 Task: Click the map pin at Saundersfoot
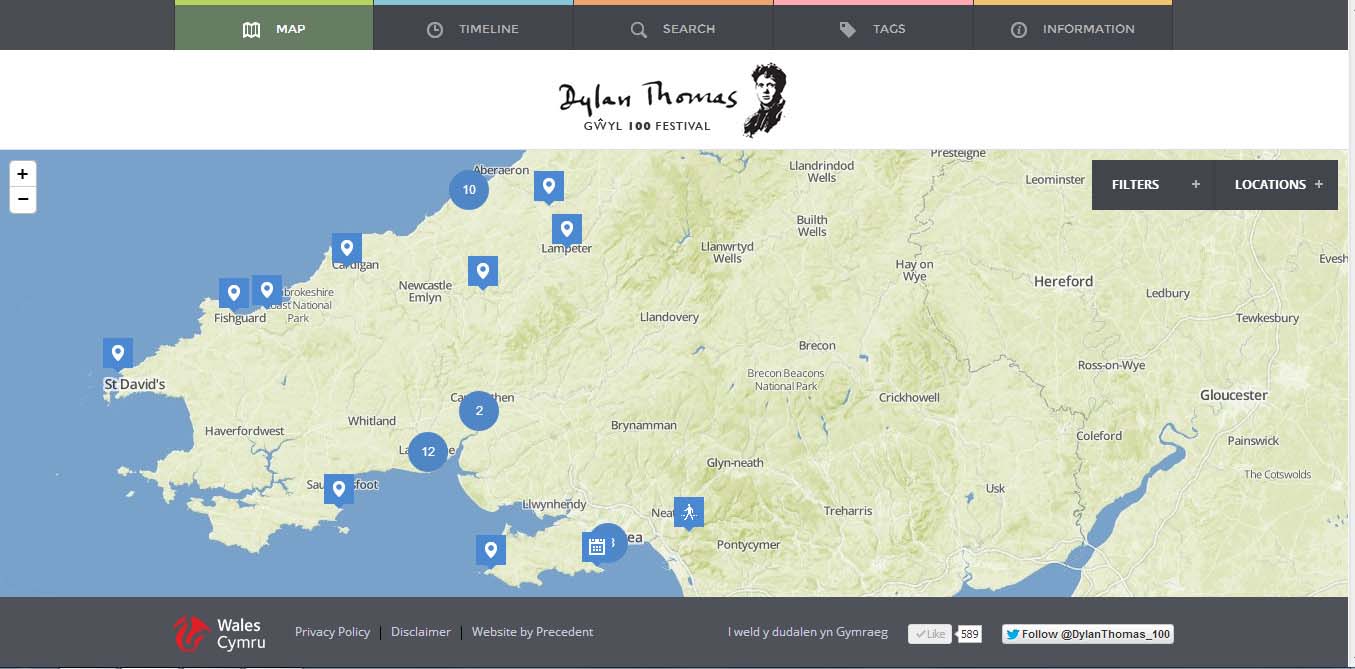coord(339,489)
